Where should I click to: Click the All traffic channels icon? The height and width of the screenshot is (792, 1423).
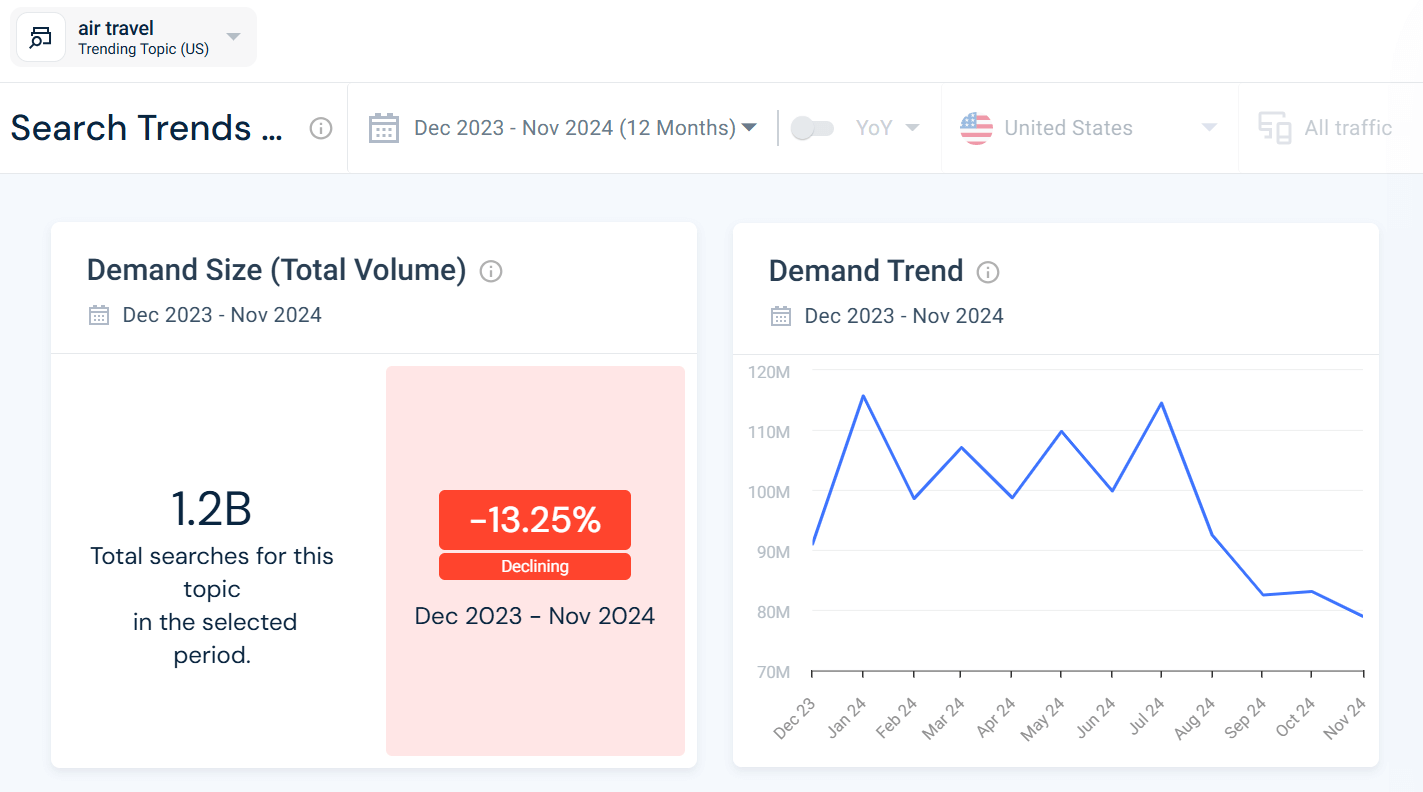pos(1275,127)
